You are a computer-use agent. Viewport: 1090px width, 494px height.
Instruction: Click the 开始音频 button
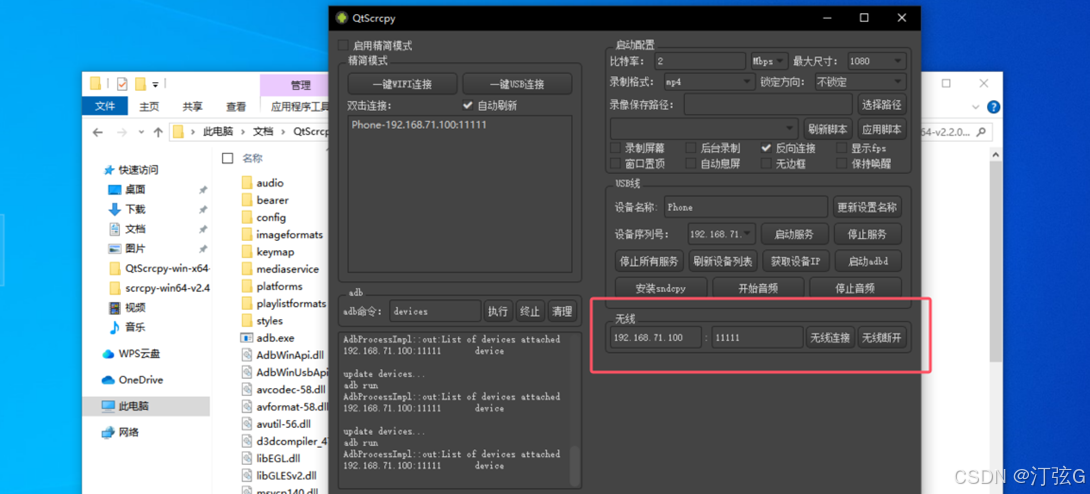pos(757,288)
